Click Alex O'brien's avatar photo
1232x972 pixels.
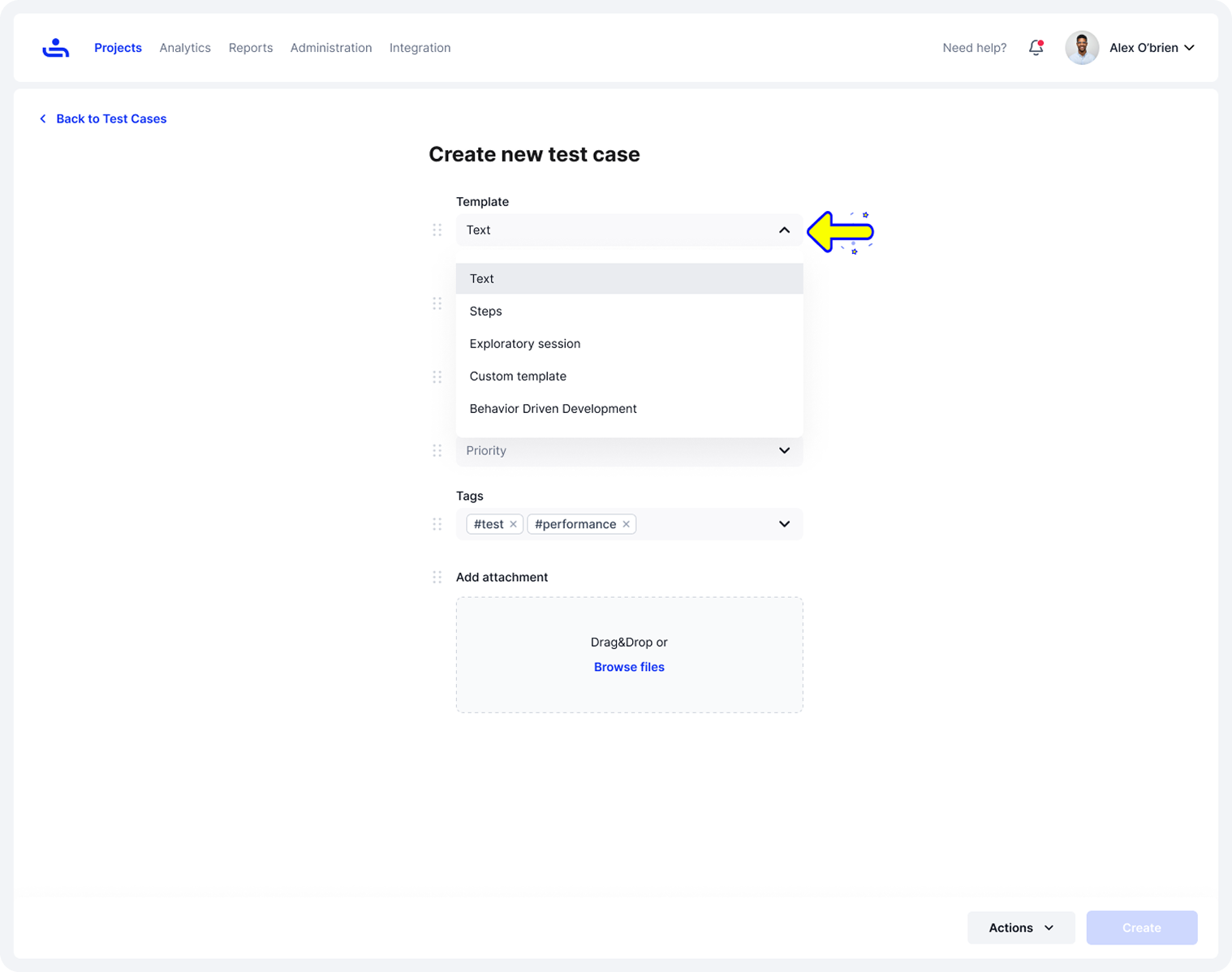(x=1082, y=48)
